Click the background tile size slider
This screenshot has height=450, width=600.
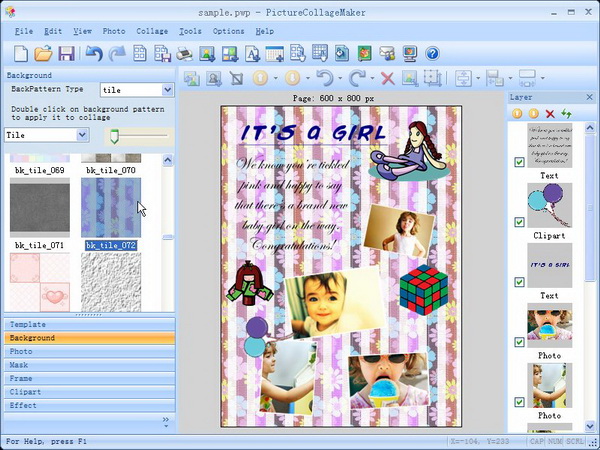pyautogui.click(x=116, y=135)
